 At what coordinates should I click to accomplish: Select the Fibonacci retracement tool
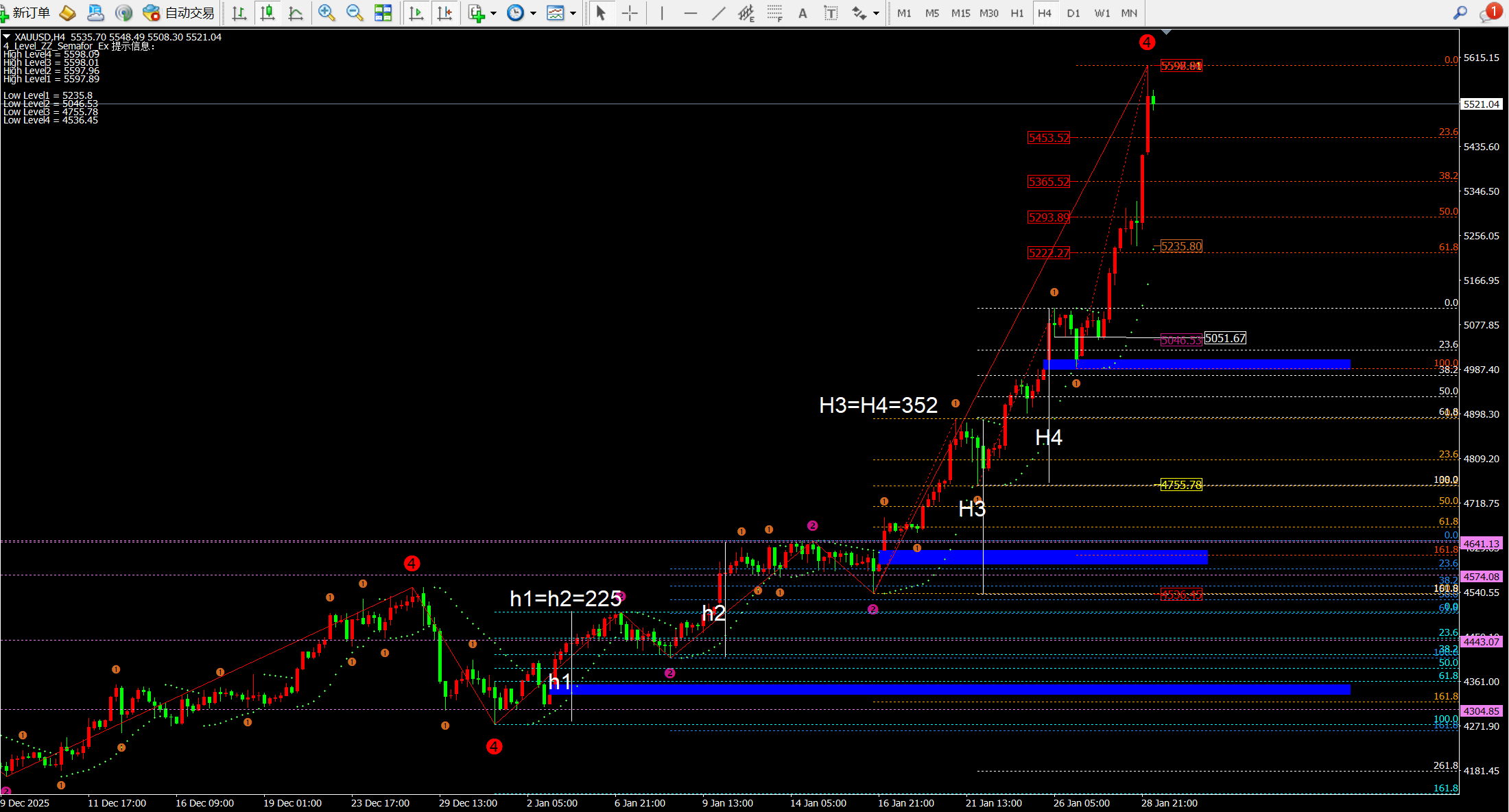click(774, 13)
